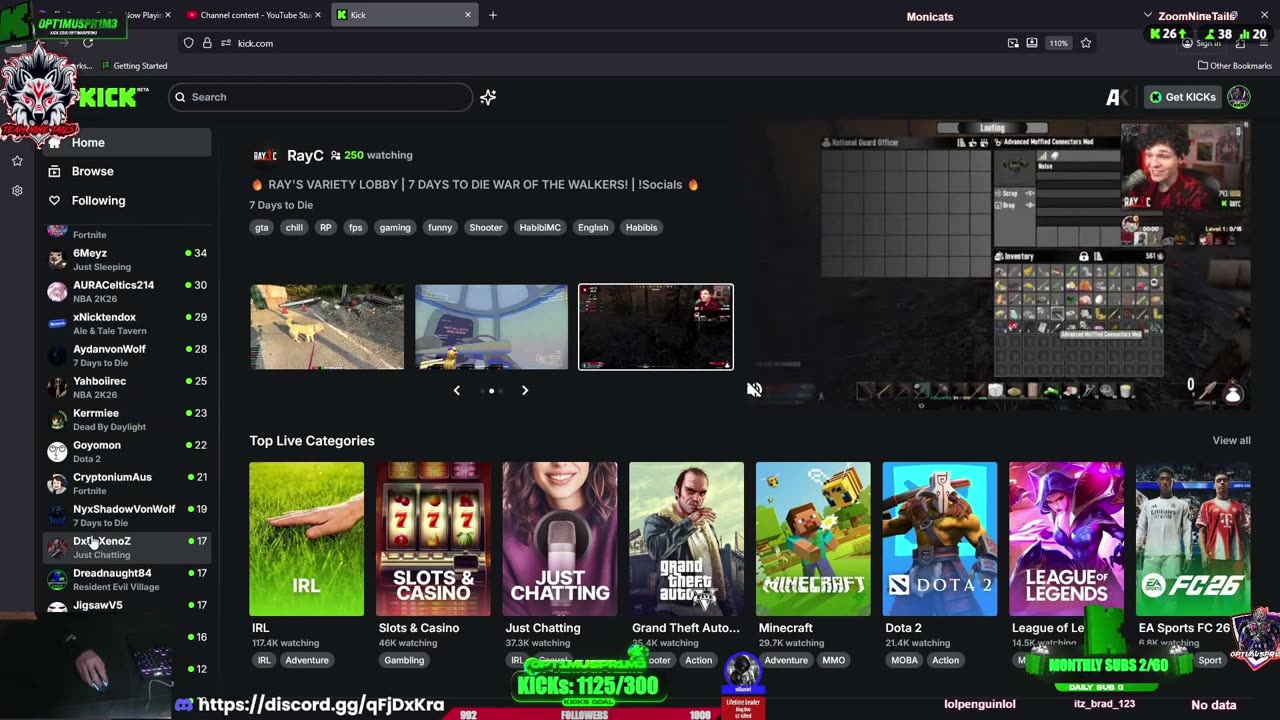Open the tab list dropdown chevron
1280x720 pixels.
pyautogui.click(x=1148, y=15)
